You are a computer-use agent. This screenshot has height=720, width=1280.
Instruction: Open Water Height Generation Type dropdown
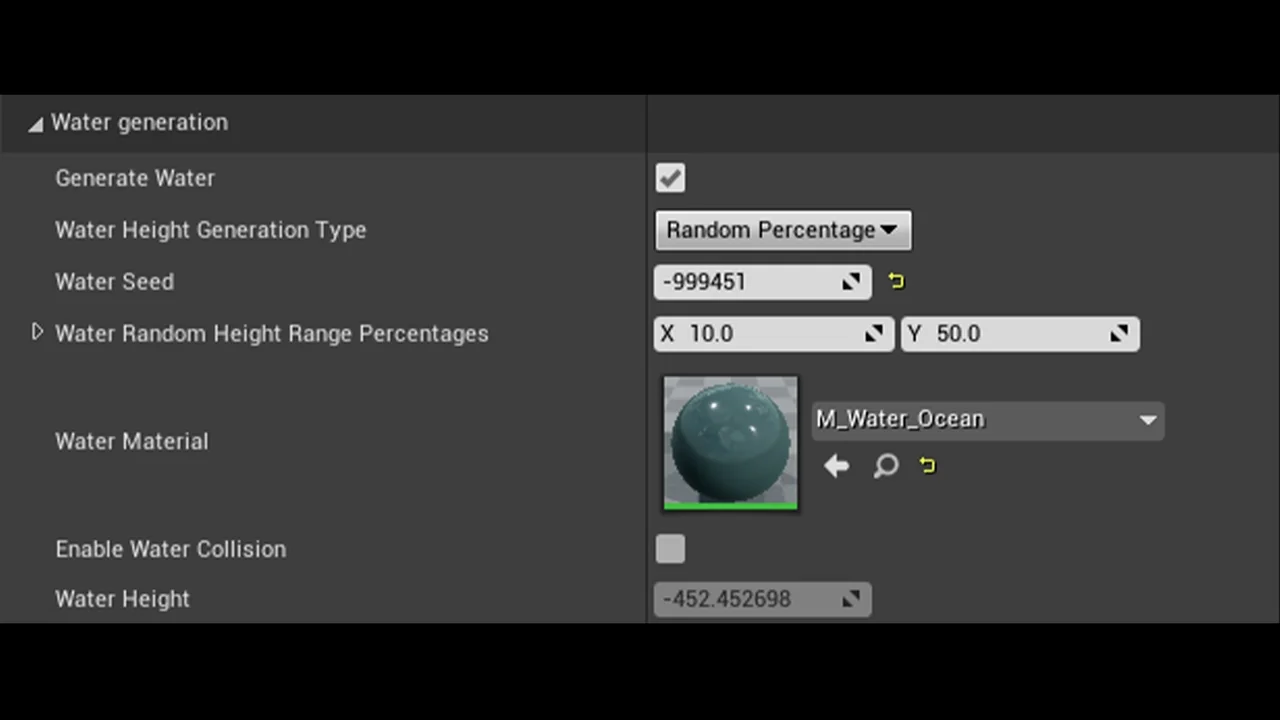coord(782,230)
